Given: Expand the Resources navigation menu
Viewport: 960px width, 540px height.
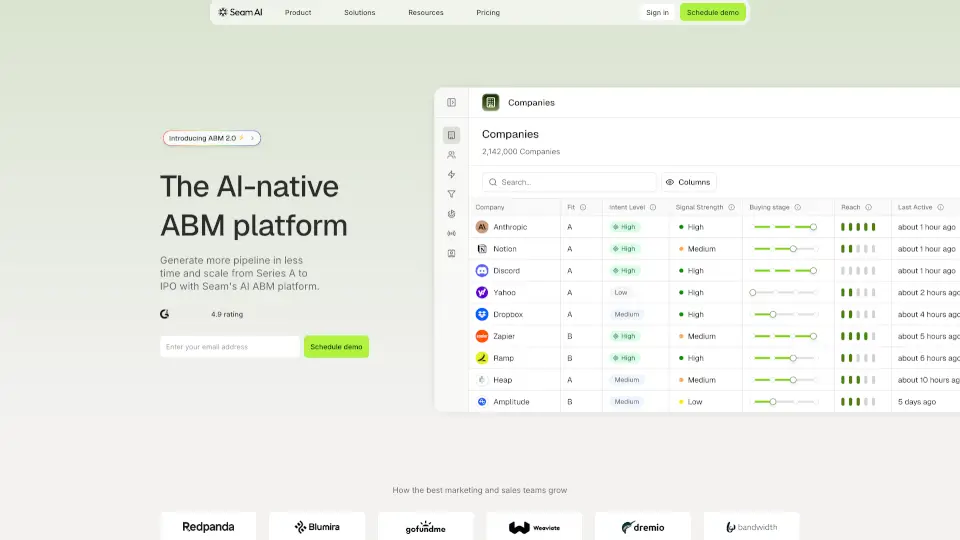Looking at the screenshot, I should click(x=426, y=13).
